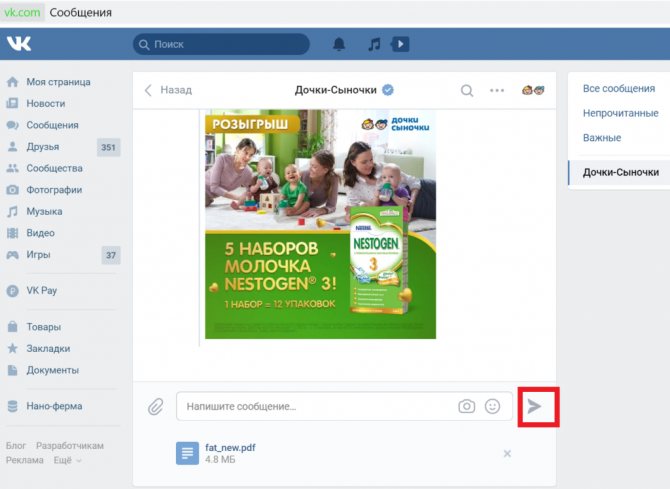The image size is (670, 489).
Task: Open the three dots actions menu
Action: (x=497, y=90)
